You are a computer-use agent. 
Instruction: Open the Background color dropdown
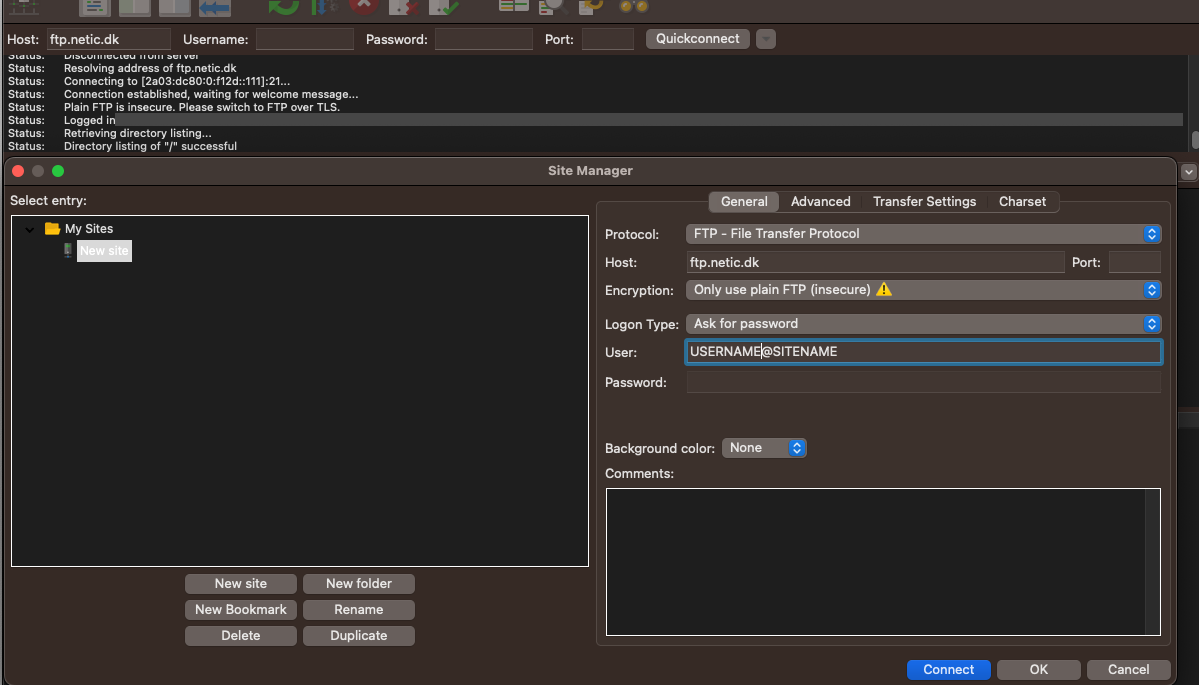764,448
